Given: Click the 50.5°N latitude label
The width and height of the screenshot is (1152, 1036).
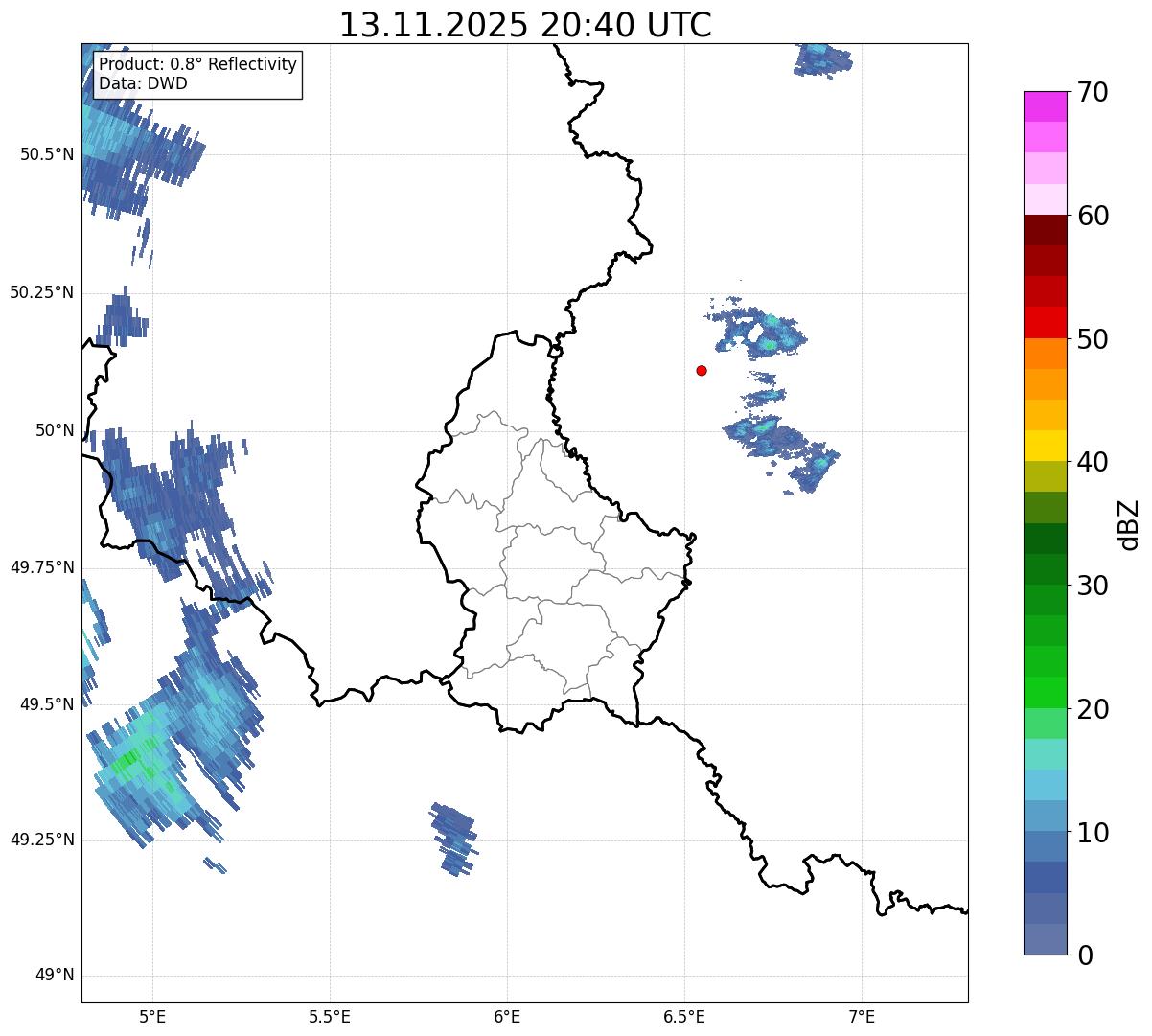Looking at the screenshot, I should click(x=47, y=154).
